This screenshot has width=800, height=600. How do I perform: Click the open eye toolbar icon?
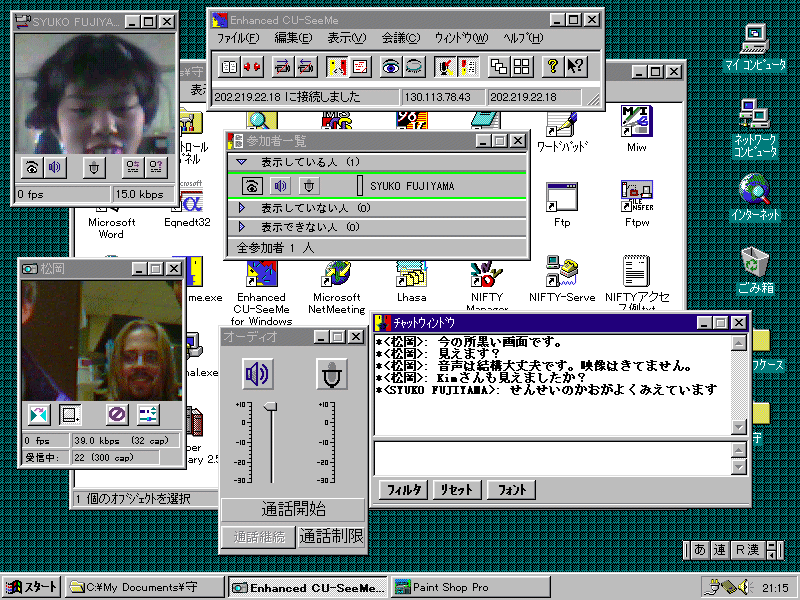point(391,67)
